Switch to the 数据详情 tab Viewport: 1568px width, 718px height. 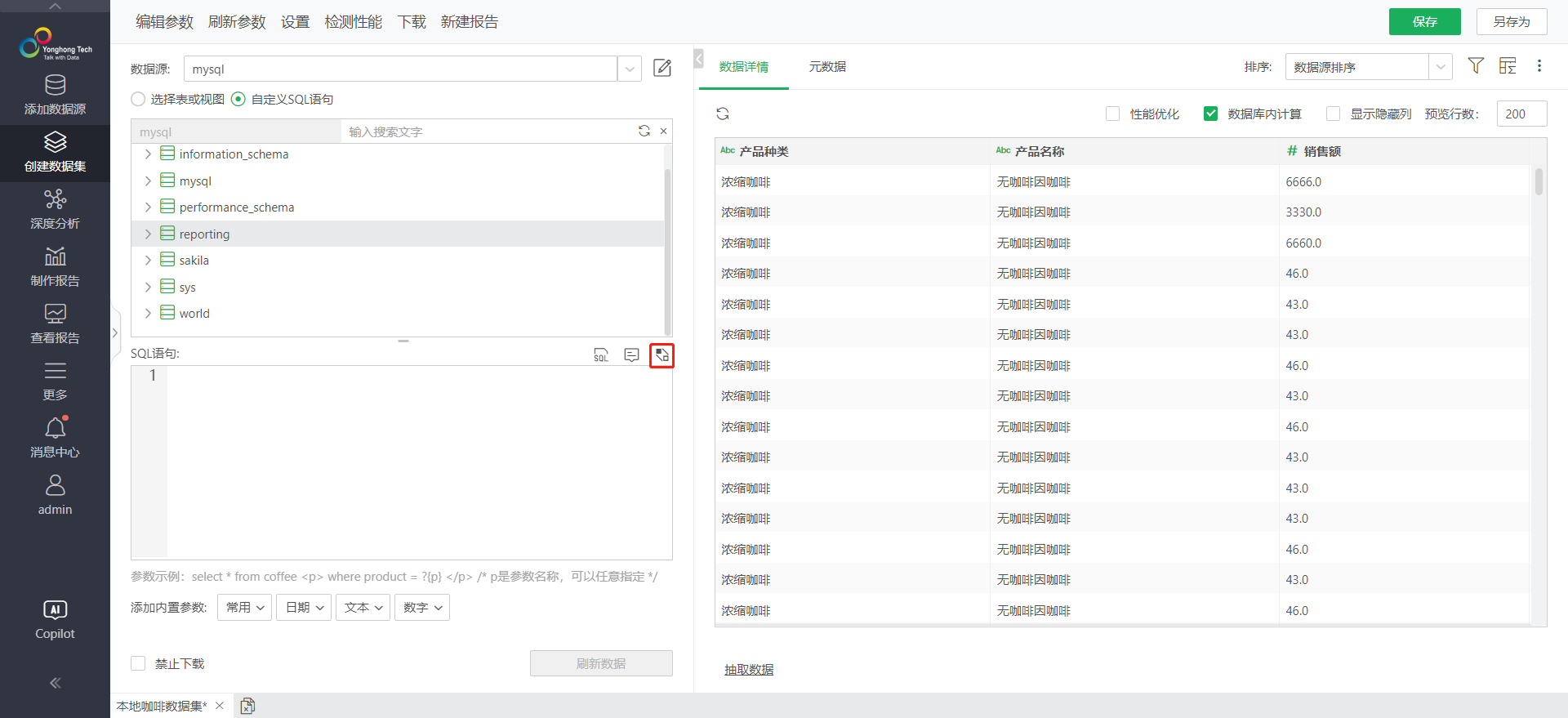744,67
